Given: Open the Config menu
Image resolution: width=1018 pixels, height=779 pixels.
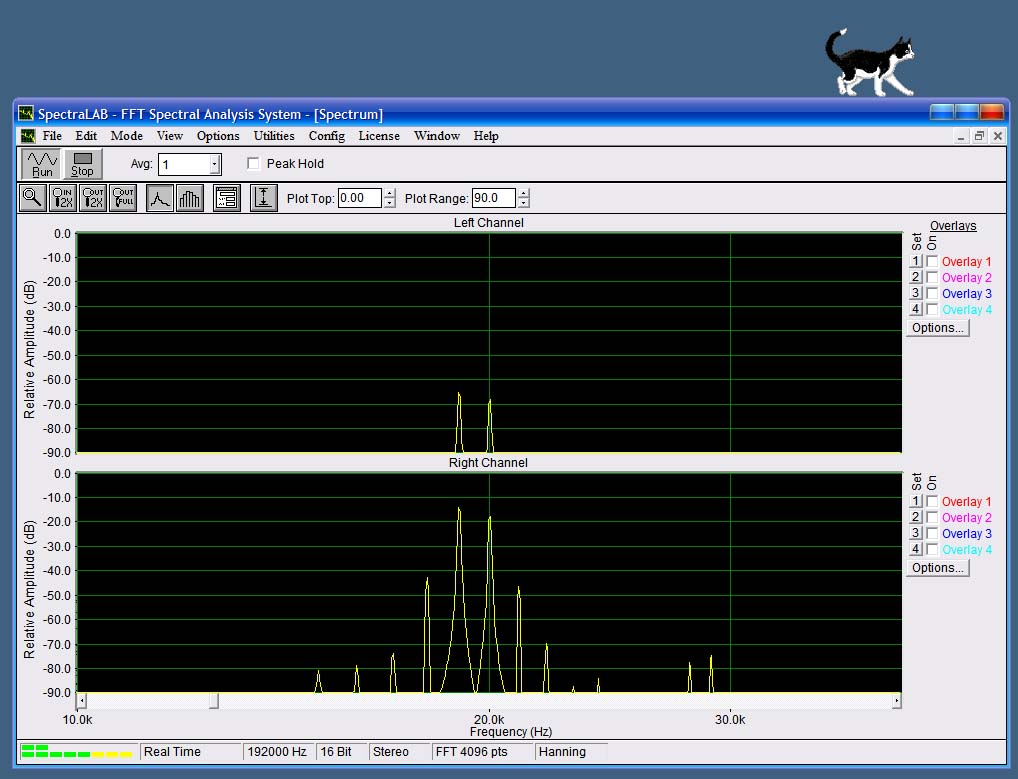Looking at the screenshot, I should tap(326, 136).
